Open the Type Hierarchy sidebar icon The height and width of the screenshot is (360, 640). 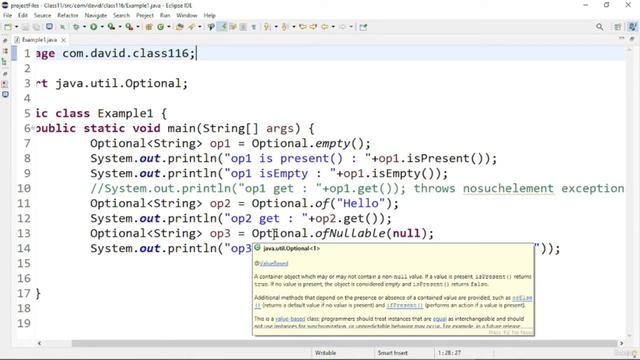click(5, 62)
